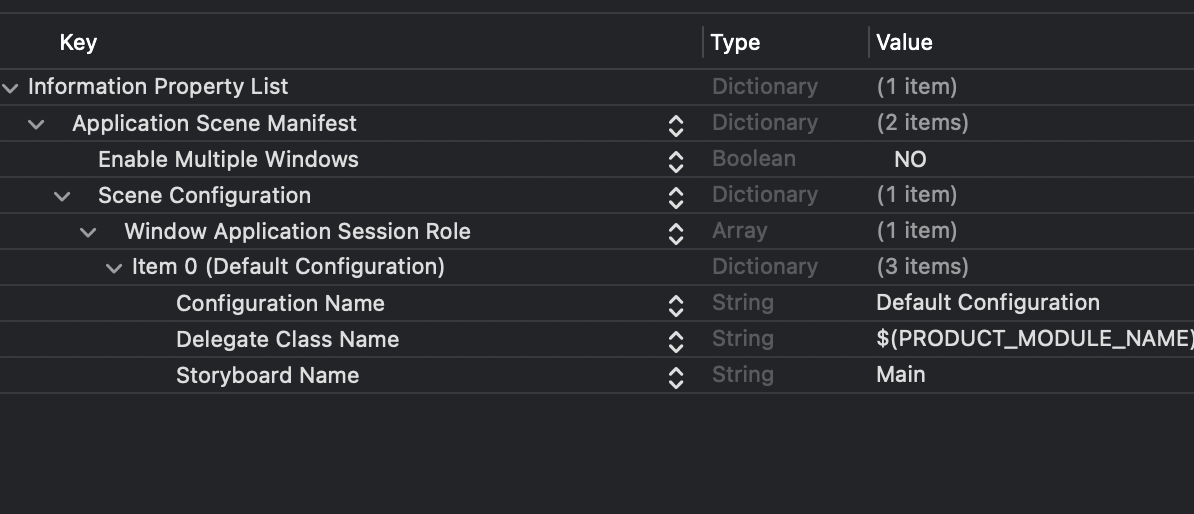Open key stepper for Scene Configuration

tap(676, 197)
